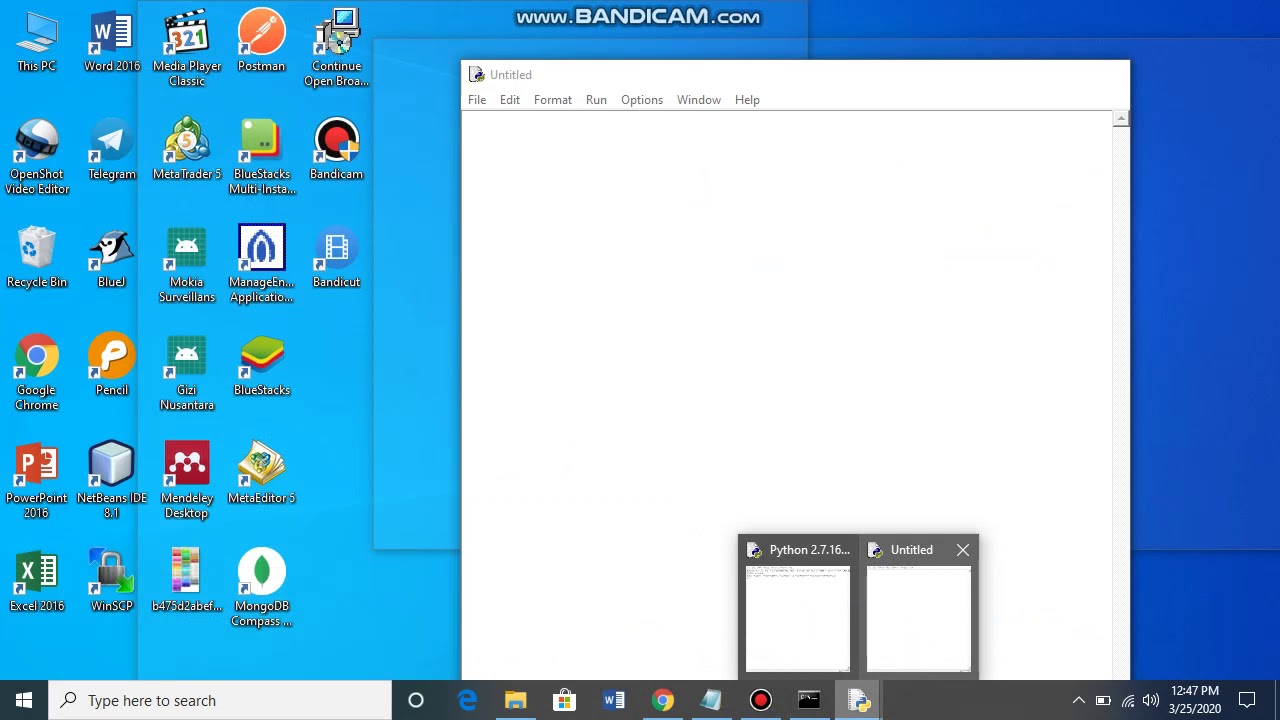Select BlueJ desktop shortcut
The image size is (1280, 720).
coord(112,258)
